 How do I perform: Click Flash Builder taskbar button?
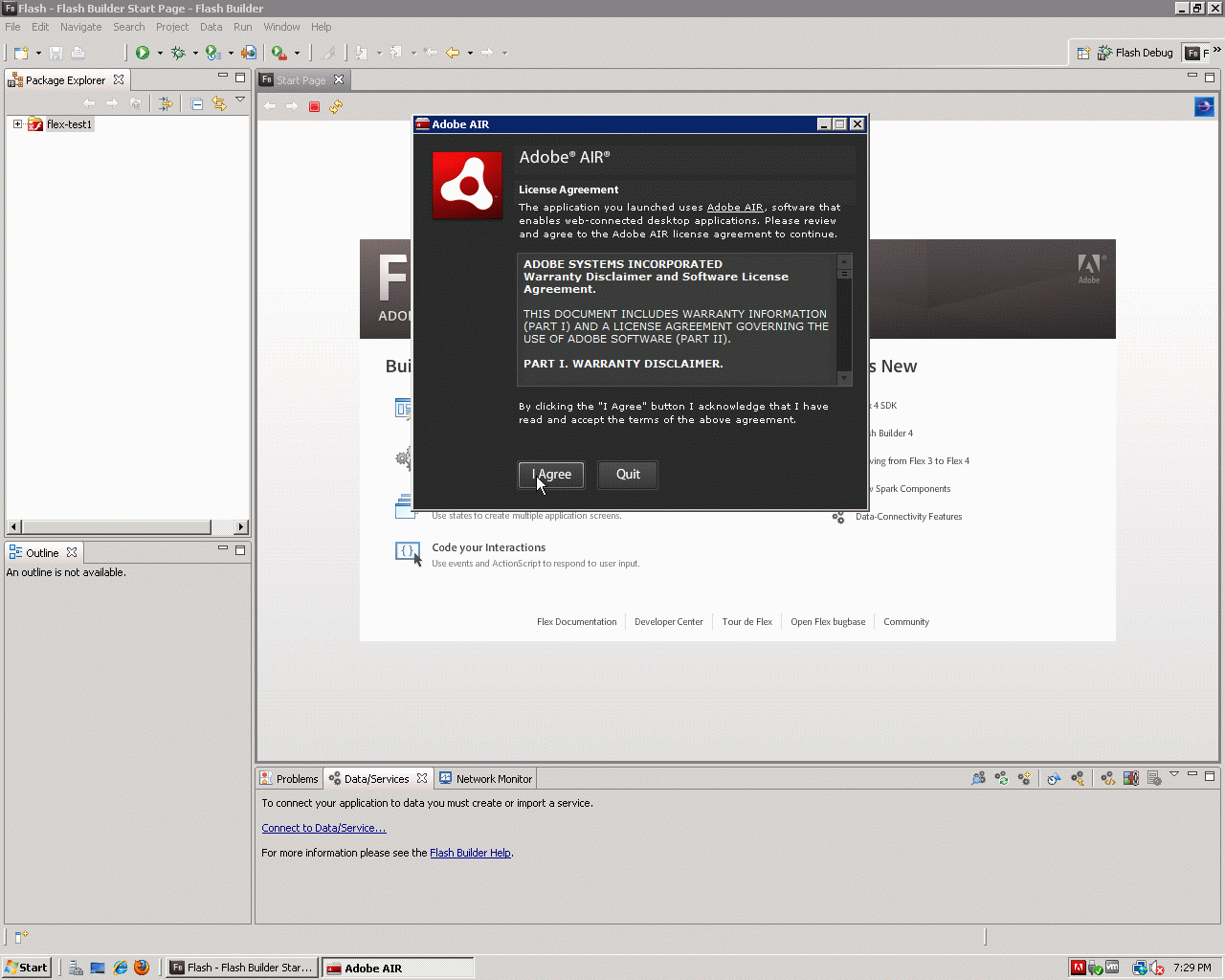pyautogui.click(x=242, y=968)
